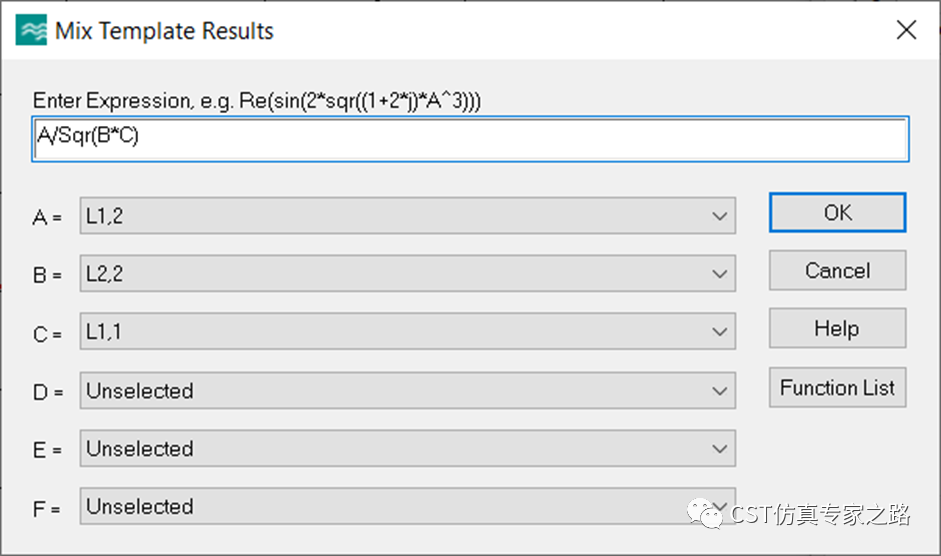Click the Cancel button
Image resolution: width=941 pixels, height=556 pixels.
click(x=837, y=270)
